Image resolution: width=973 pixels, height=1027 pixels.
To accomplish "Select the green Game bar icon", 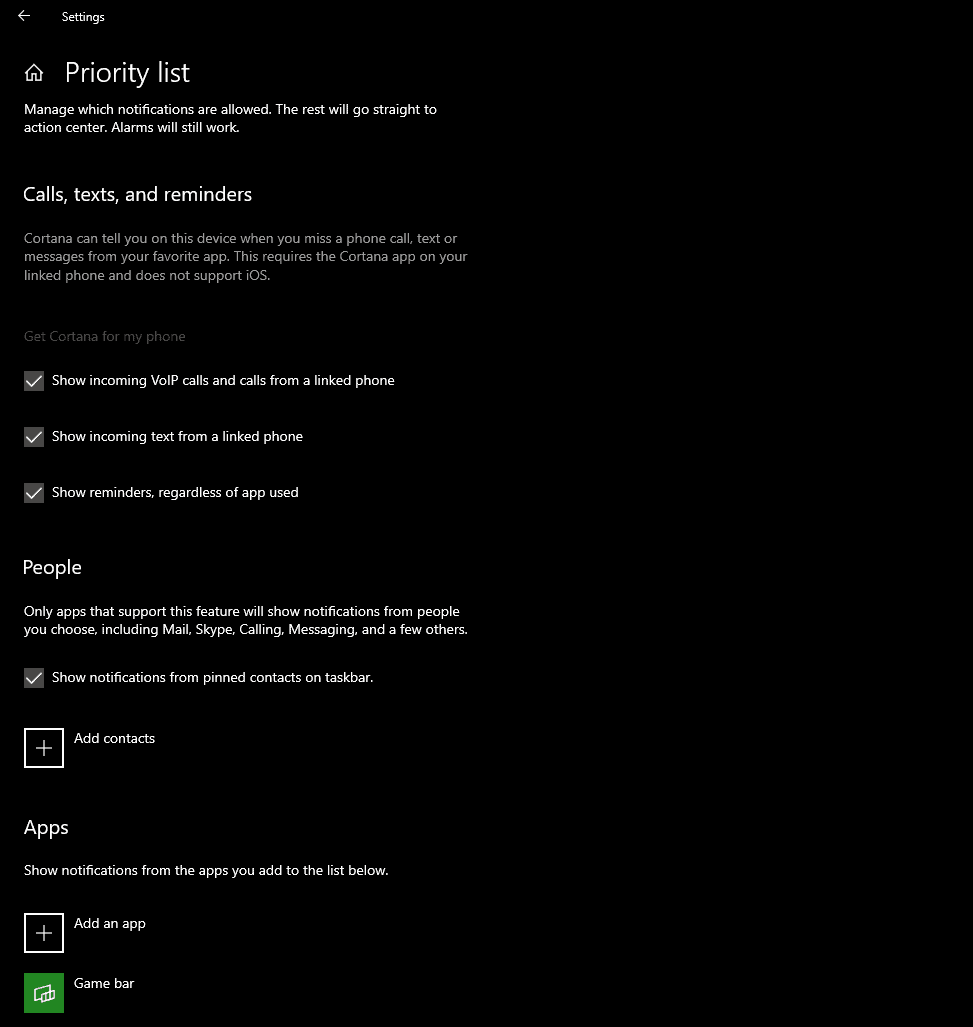I will pos(44,993).
